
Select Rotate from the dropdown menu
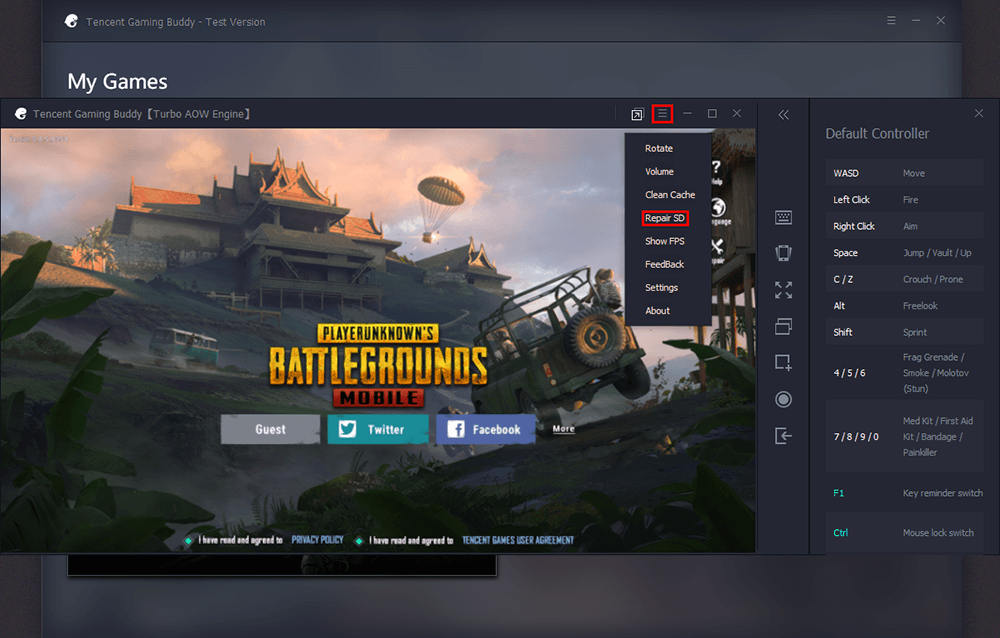point(659,148)
